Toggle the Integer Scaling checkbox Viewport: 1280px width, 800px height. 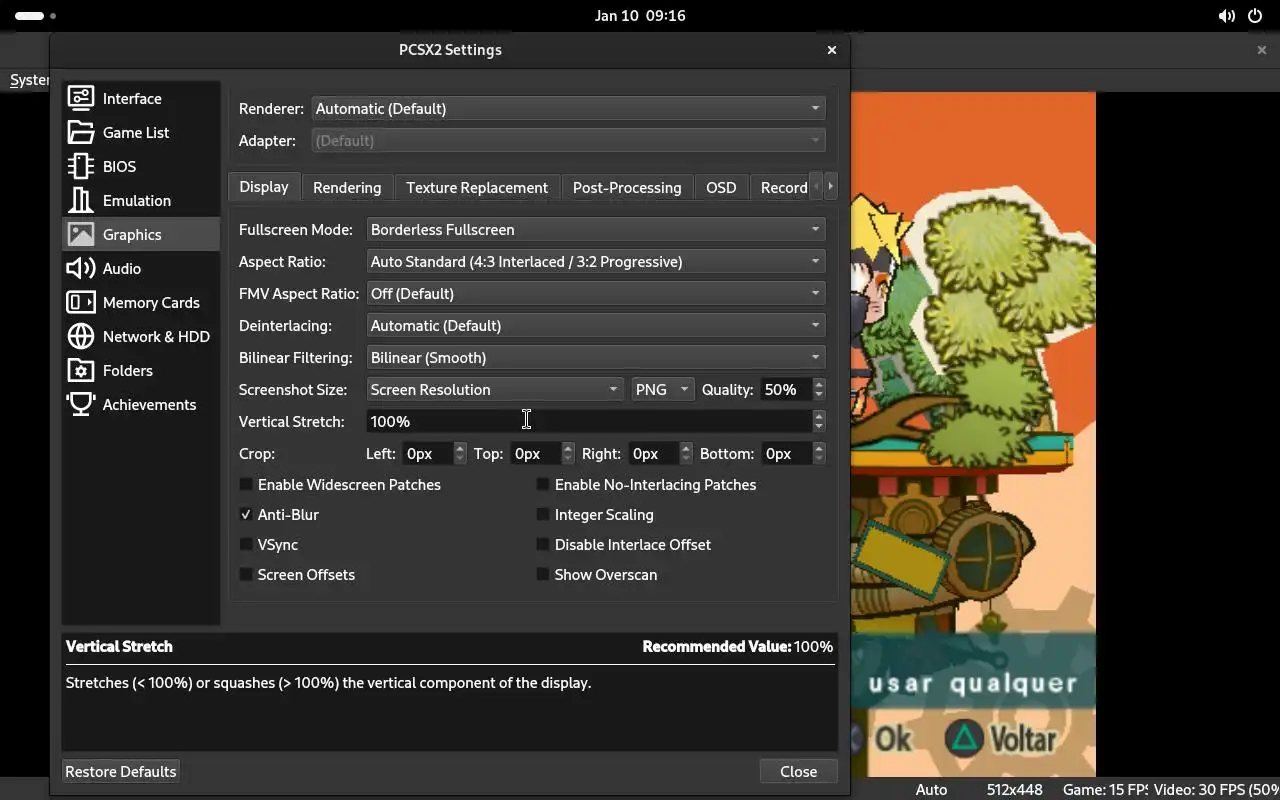pyautogui.click(x=543, y=514)
